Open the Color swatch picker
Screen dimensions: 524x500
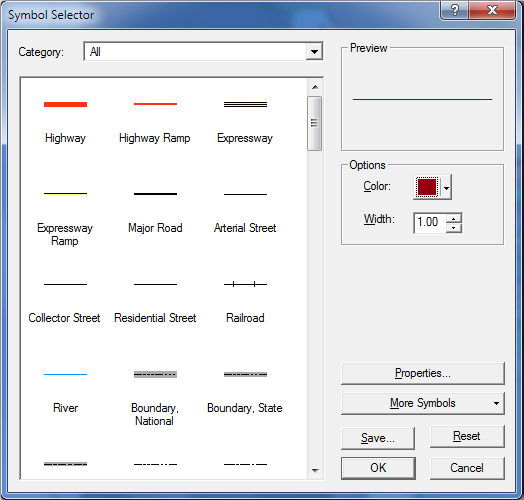pos(427,187)
